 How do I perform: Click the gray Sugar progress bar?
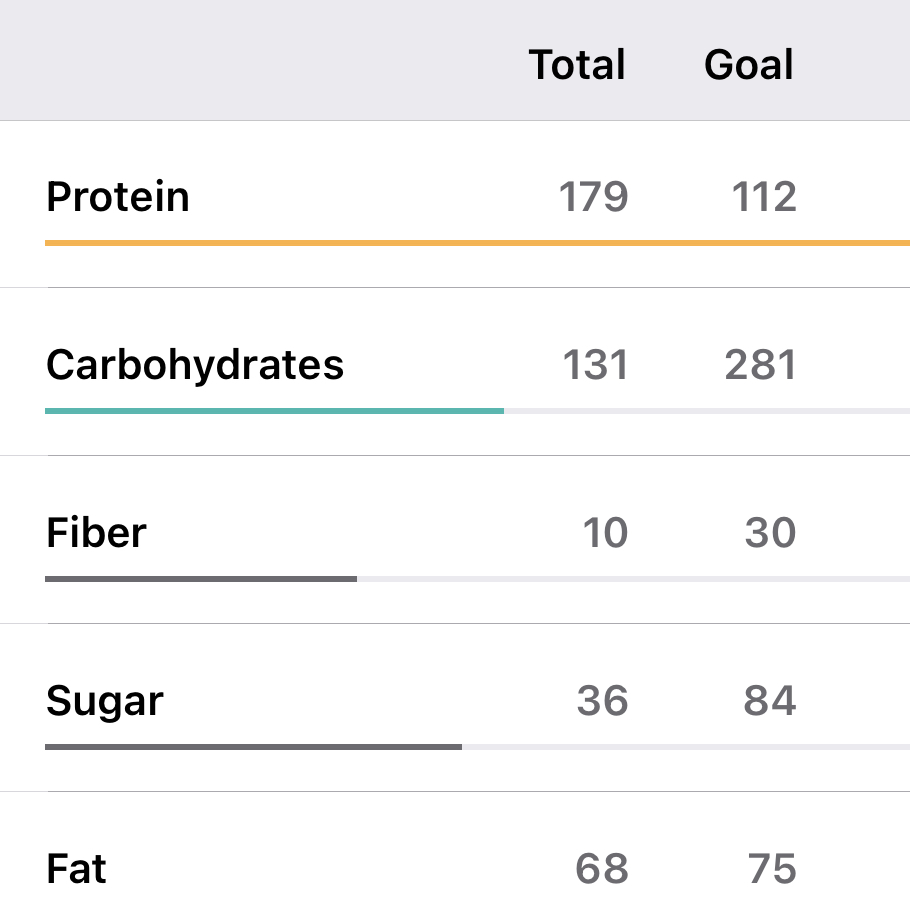coord(253,747)
